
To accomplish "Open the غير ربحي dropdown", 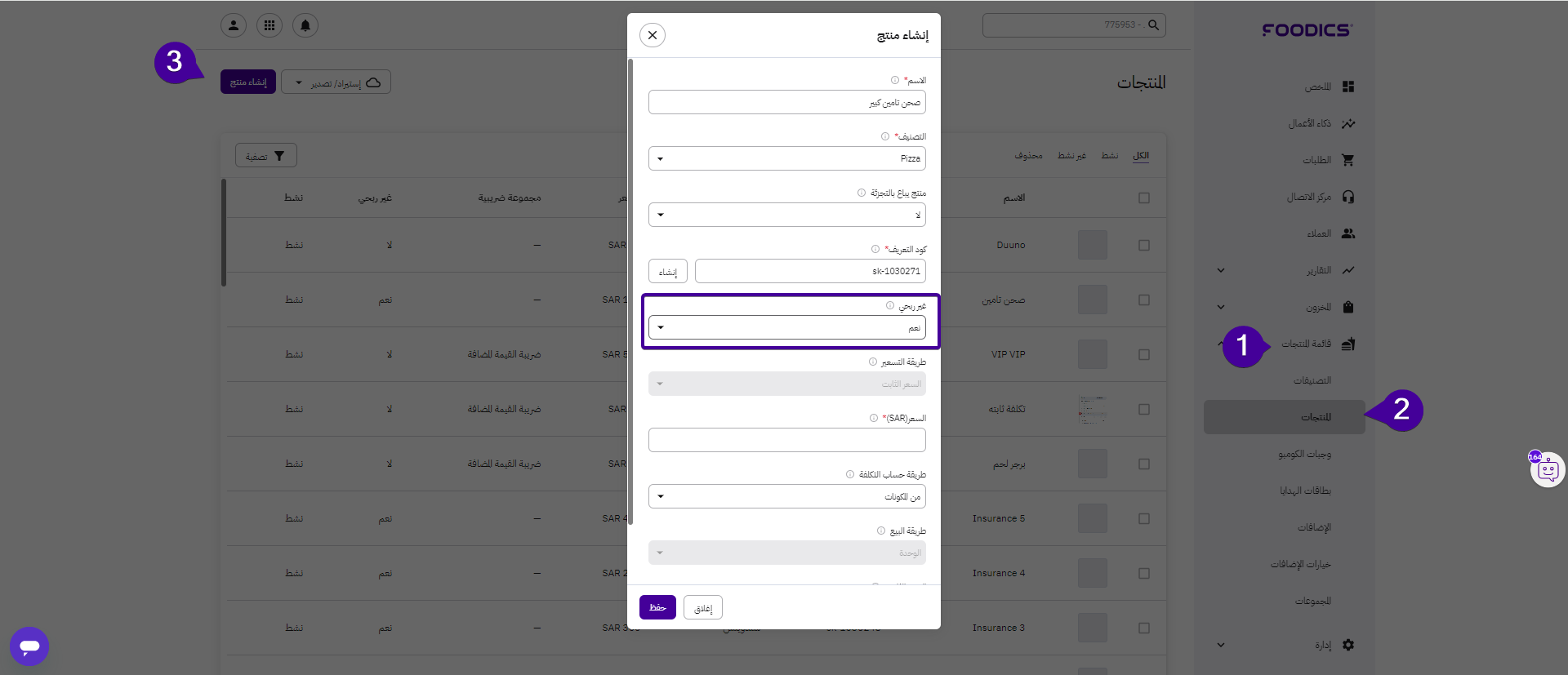I will [x=787, y=327].
